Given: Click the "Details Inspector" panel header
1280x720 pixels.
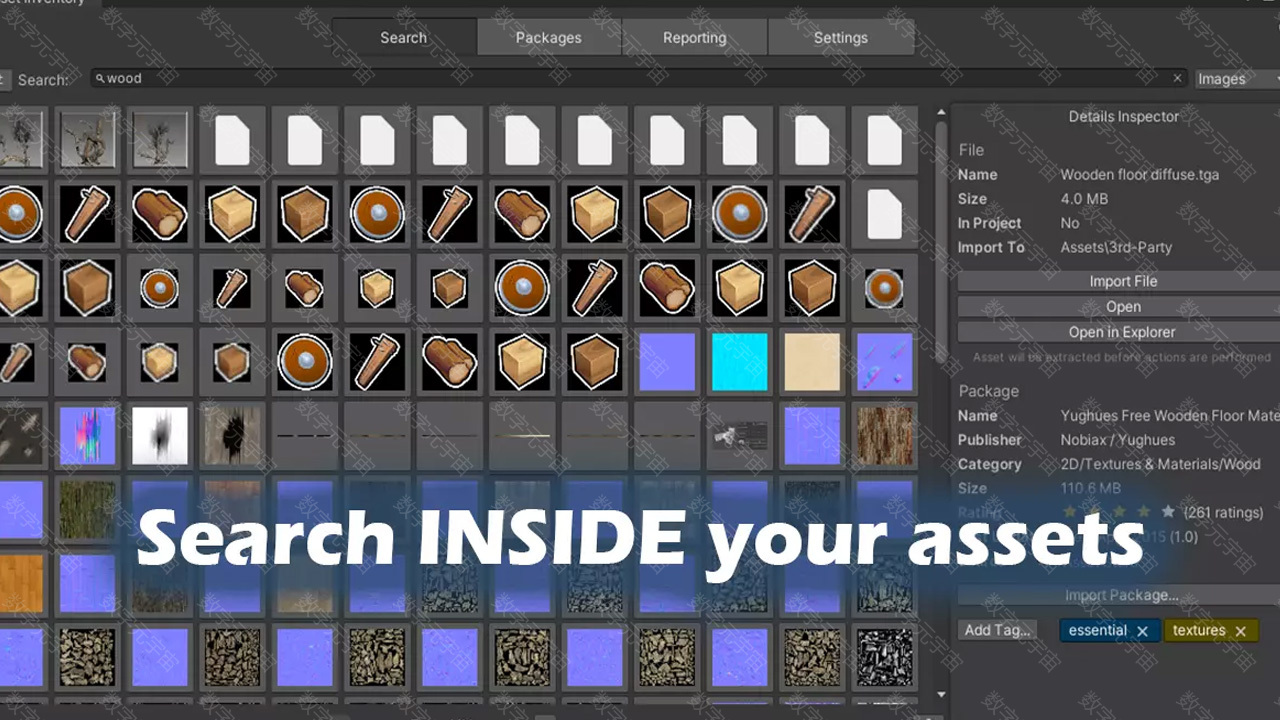Looking at the screenshot, I should [1123, 116].
